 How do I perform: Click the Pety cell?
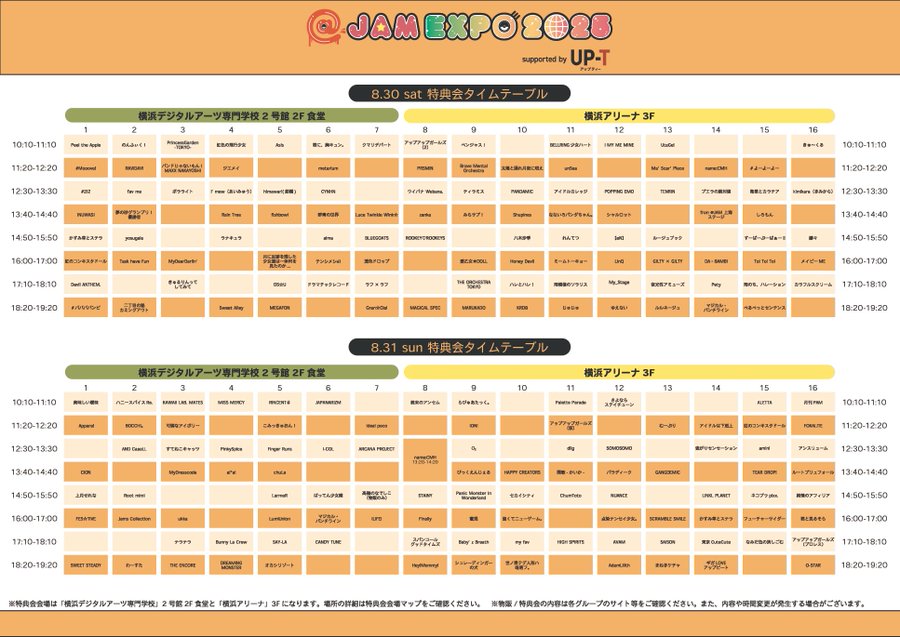click(716, 284)
